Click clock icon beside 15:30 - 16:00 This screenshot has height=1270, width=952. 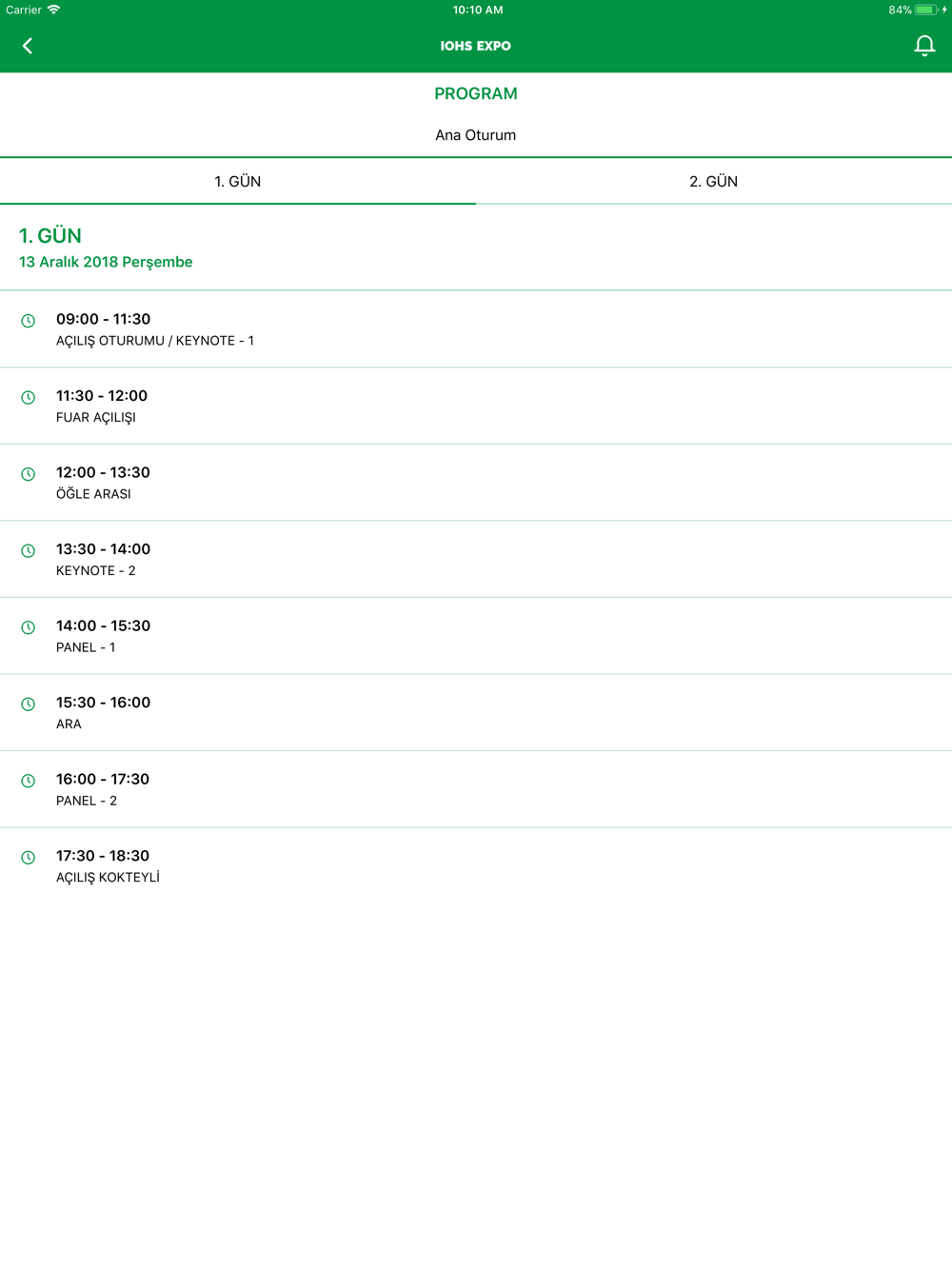[x=29, y=704]
